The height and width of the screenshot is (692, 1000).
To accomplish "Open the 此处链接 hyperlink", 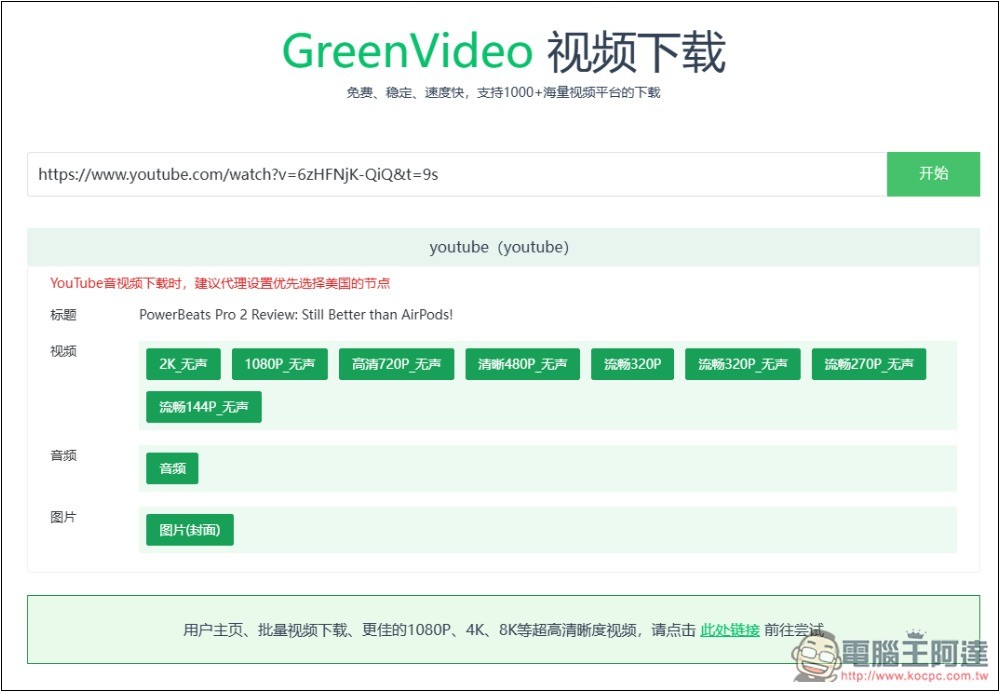I will [729, 630].
